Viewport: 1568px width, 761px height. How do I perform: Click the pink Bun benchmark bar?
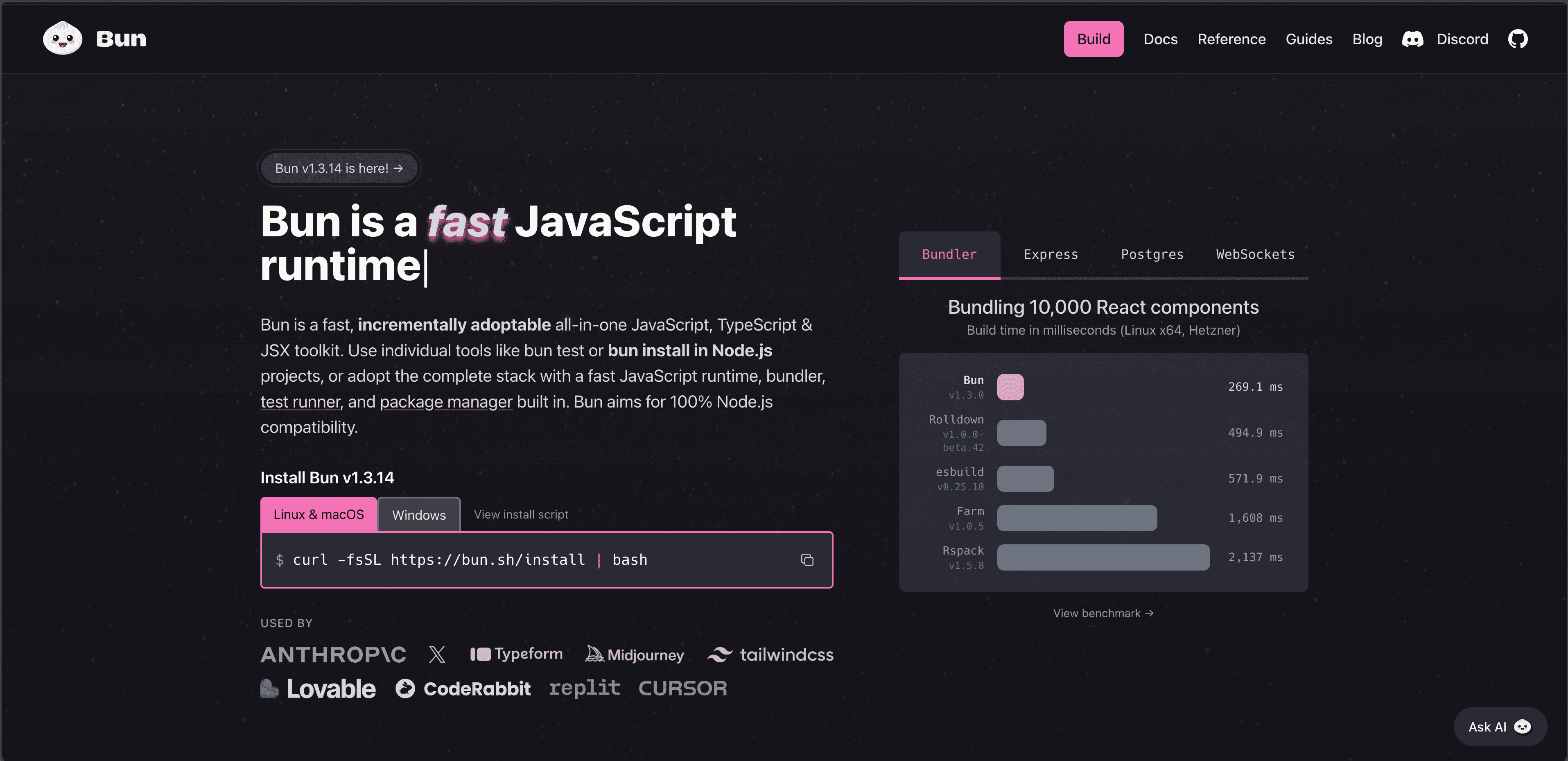[1010, 387]
